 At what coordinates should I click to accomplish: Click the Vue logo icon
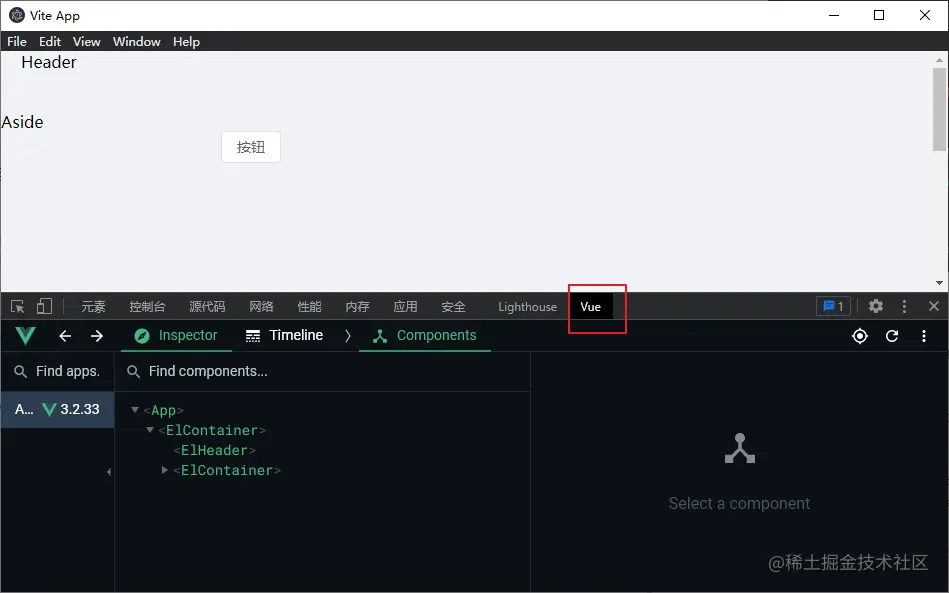(x=25, y=336)
